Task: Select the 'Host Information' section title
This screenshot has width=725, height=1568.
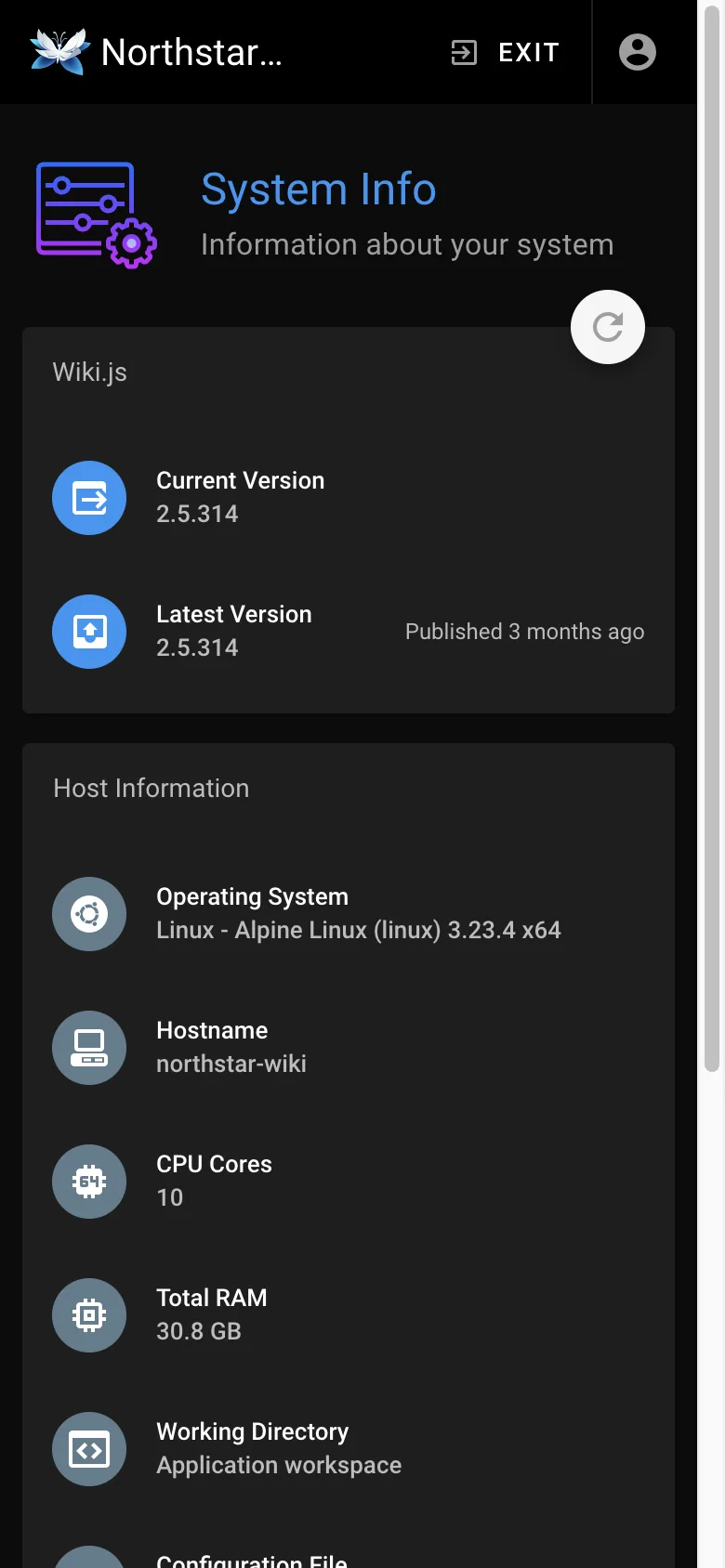Action: (x=152, y=789)
